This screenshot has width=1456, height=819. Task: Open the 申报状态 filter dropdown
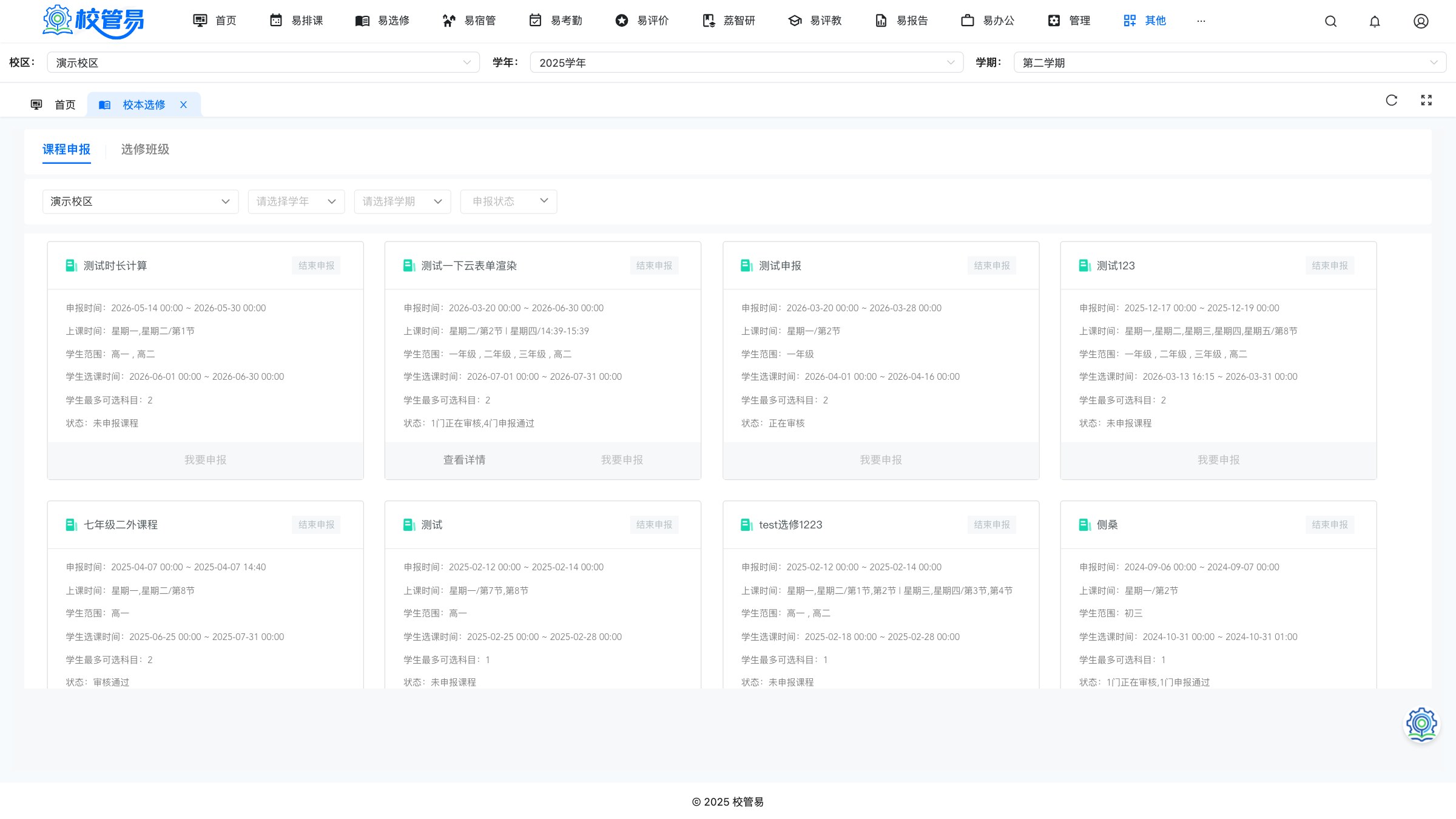click(508, 201)
